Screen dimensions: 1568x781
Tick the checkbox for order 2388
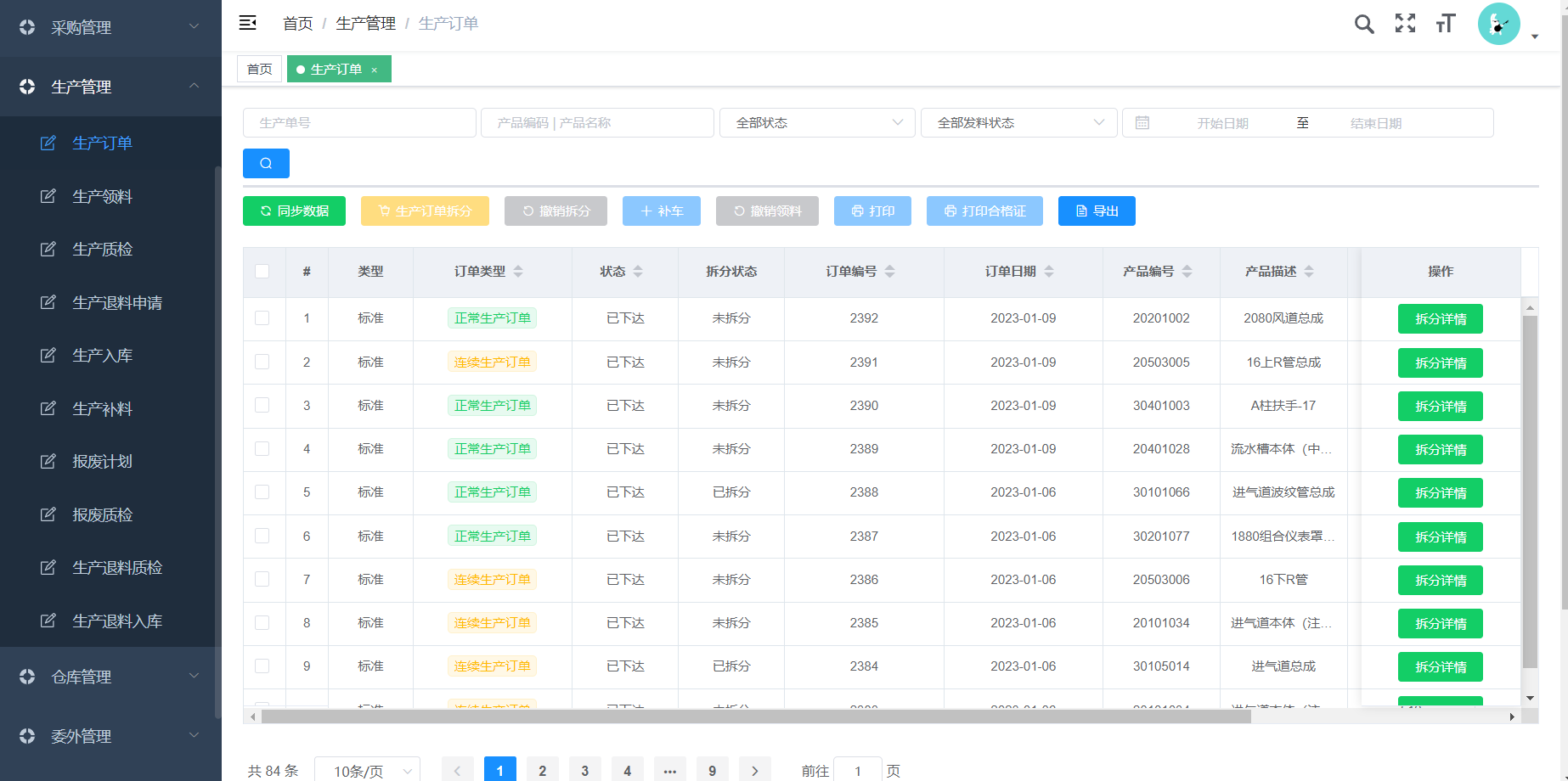point(262,492)
